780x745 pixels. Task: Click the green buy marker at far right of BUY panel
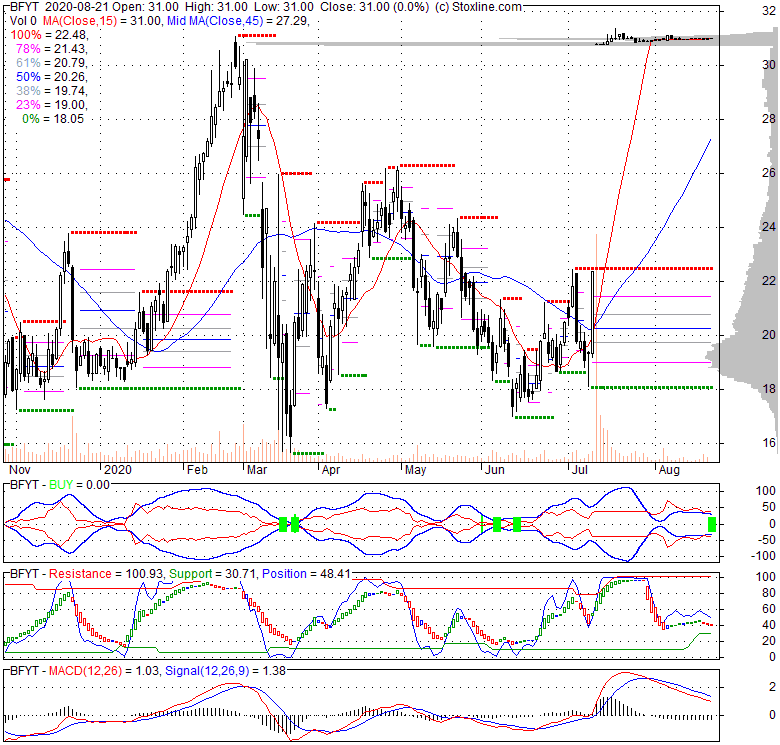[712, 524]
